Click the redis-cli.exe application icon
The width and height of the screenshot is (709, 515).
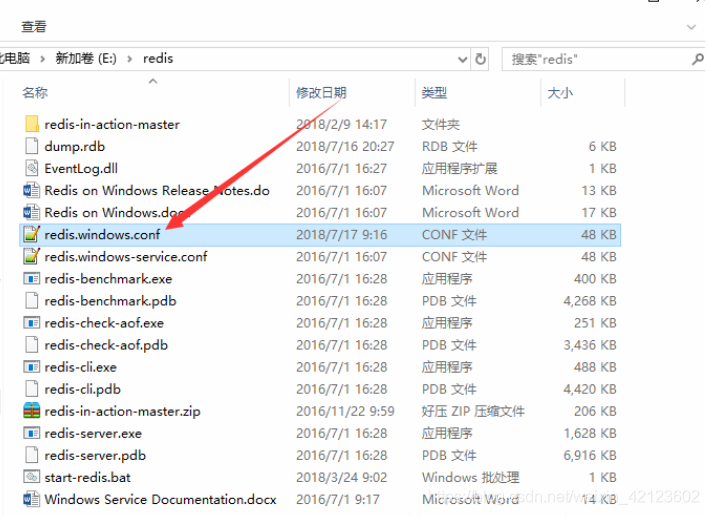(x=32, y=367)
